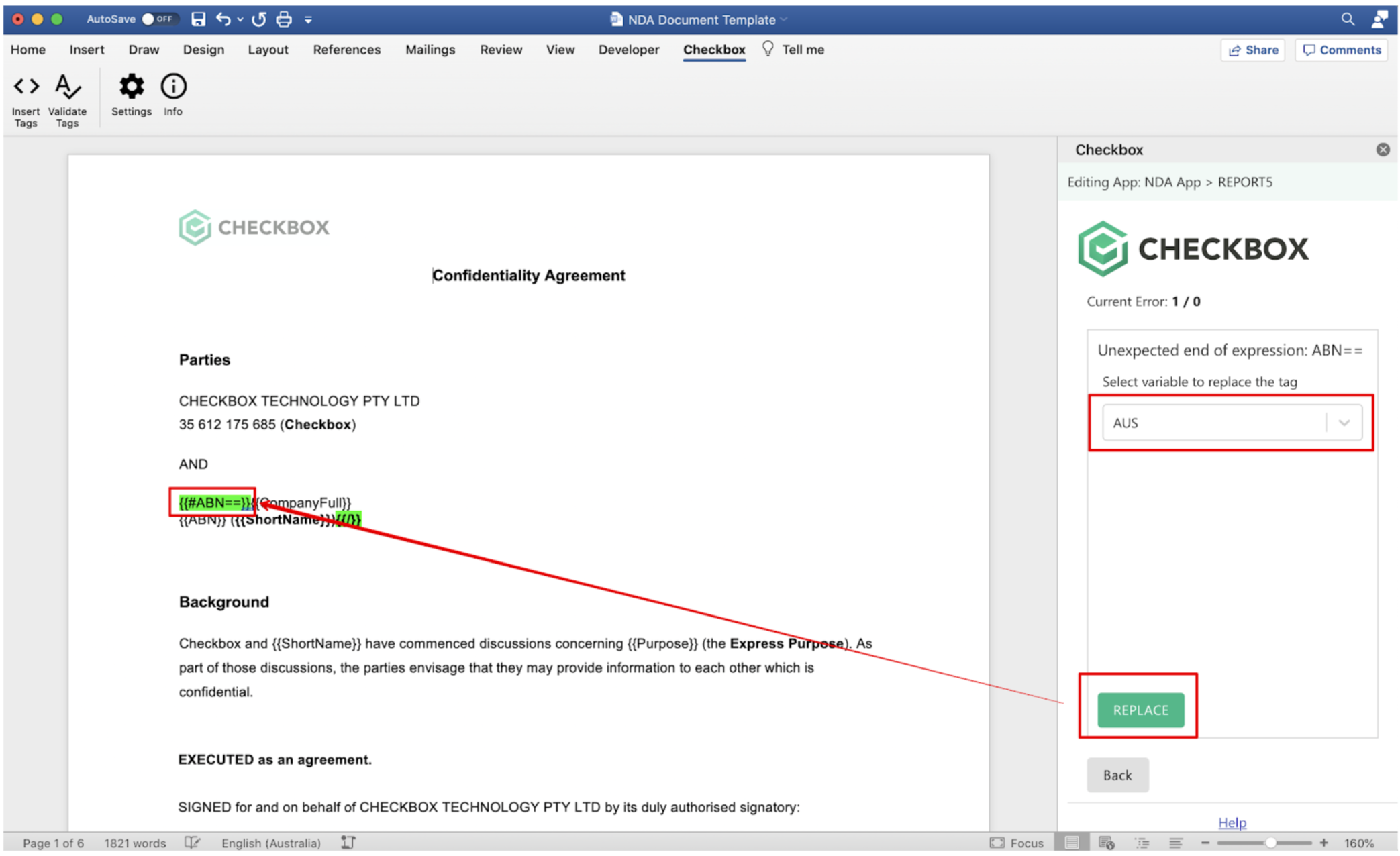
Task: Click the Insert Tags icon
Action: click(26, 99)
